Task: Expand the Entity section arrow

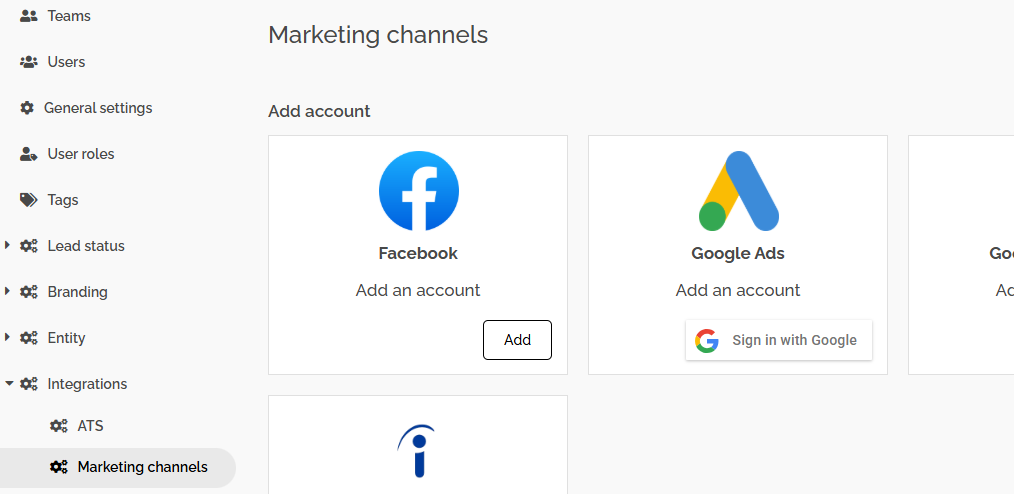Action: click(8, 338)
